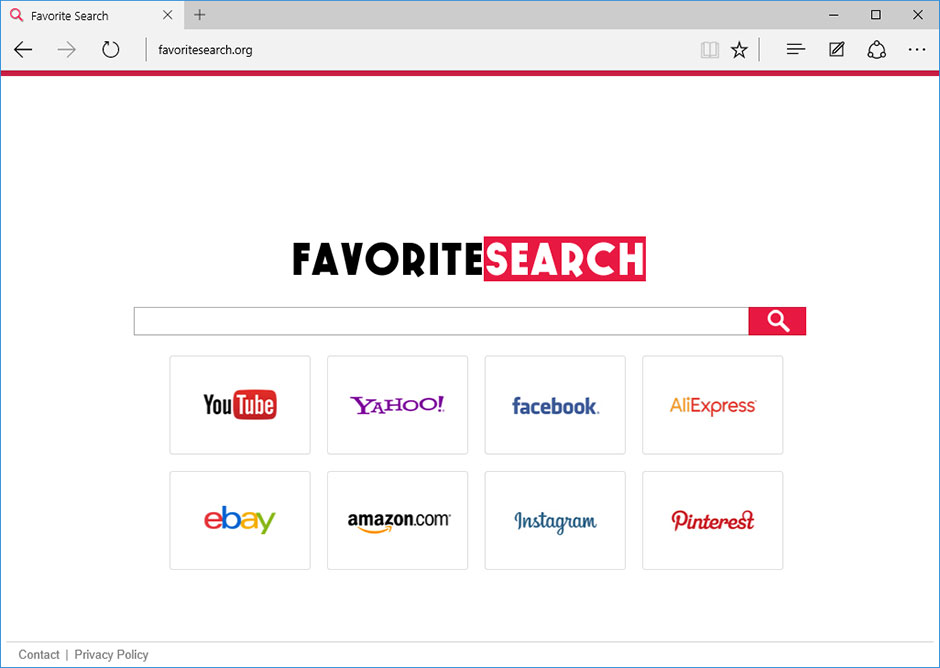Open the Yahoo shortcut tile

(x=397, y=405)
